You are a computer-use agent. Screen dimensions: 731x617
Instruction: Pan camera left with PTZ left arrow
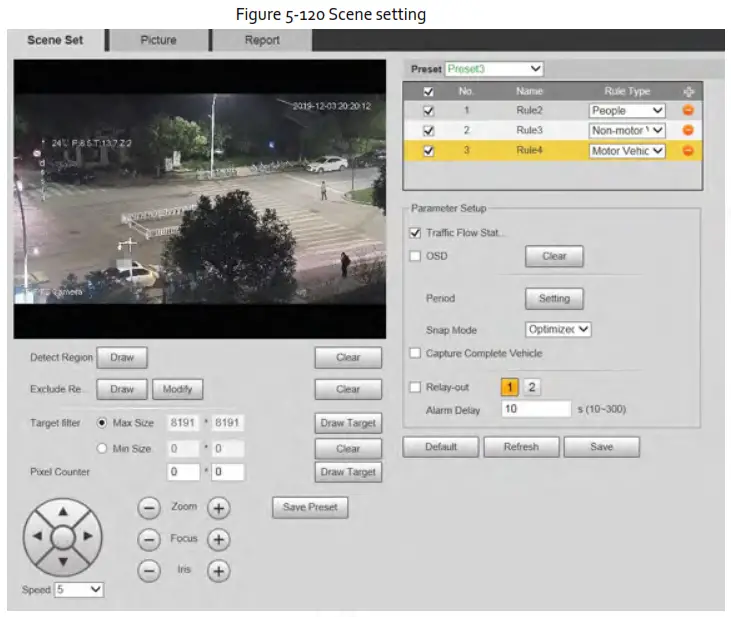click(x=38, y=536)
